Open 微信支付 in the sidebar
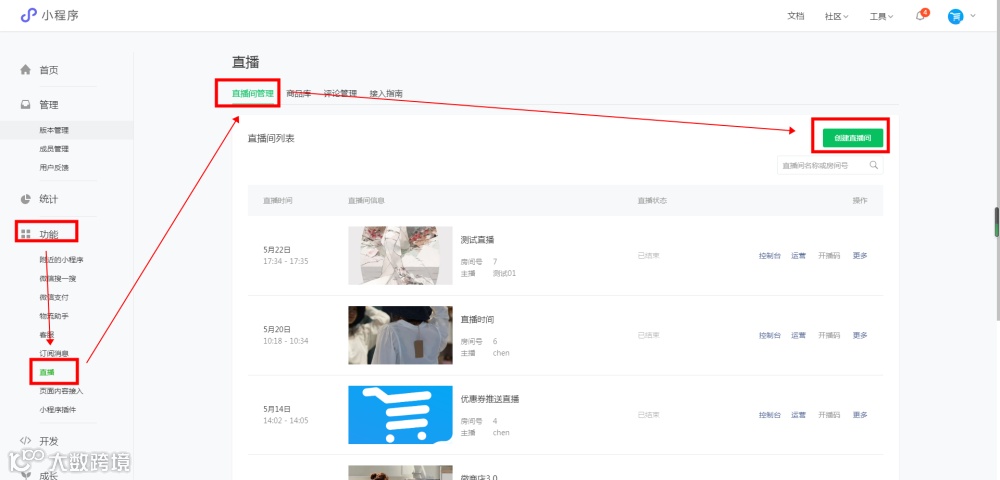The image size is (1000, 480). point(54,297)
